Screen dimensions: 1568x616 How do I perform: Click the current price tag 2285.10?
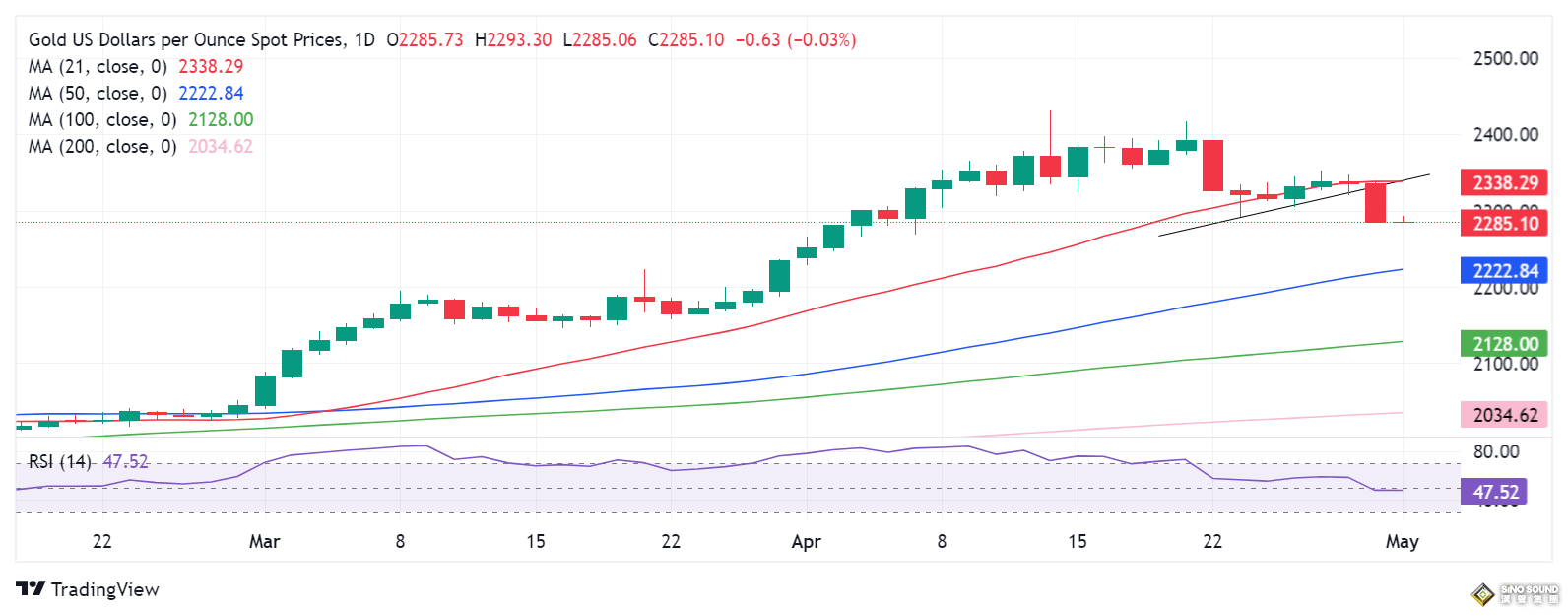click(x=1504, y=224)
